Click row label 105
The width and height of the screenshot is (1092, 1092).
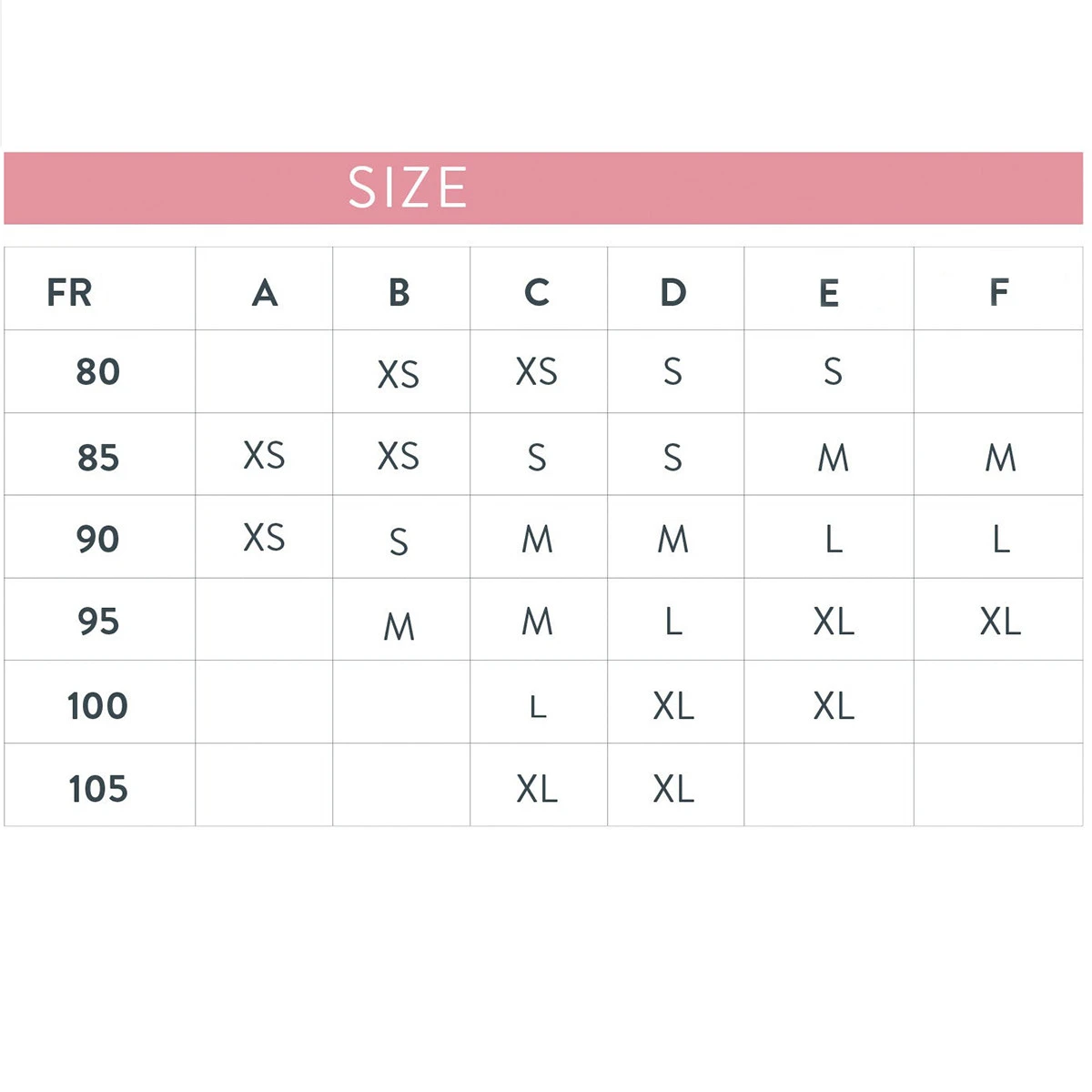[98, 788]
